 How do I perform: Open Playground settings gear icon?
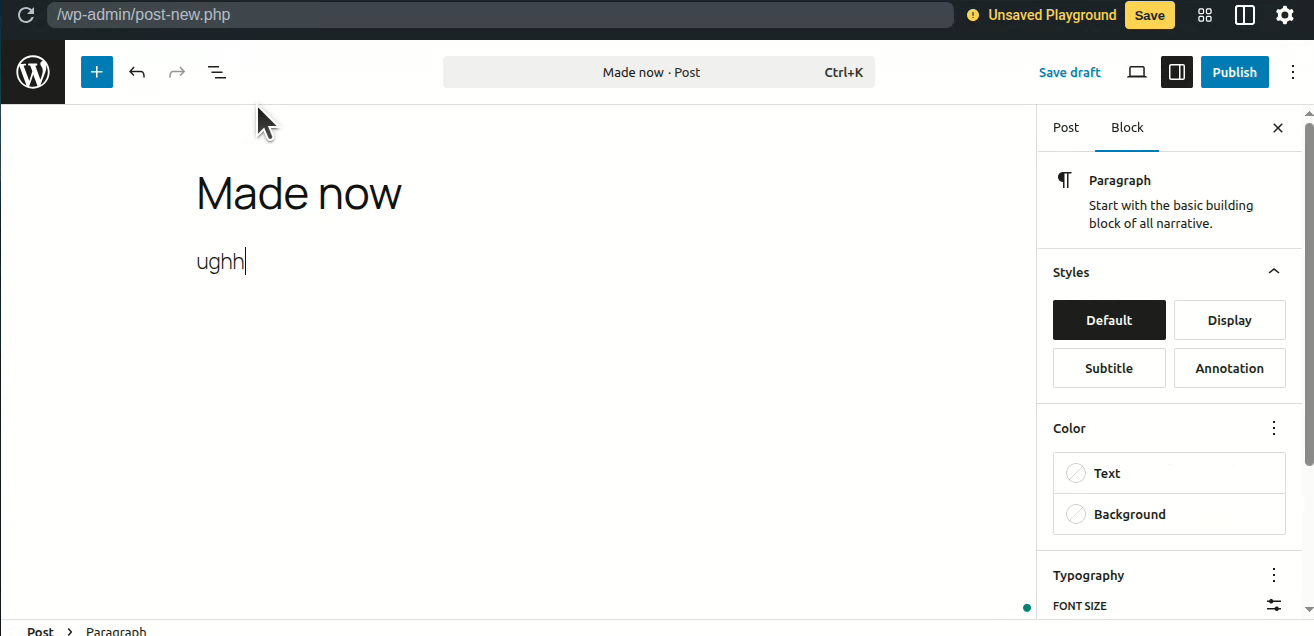tap(1285, 15)
